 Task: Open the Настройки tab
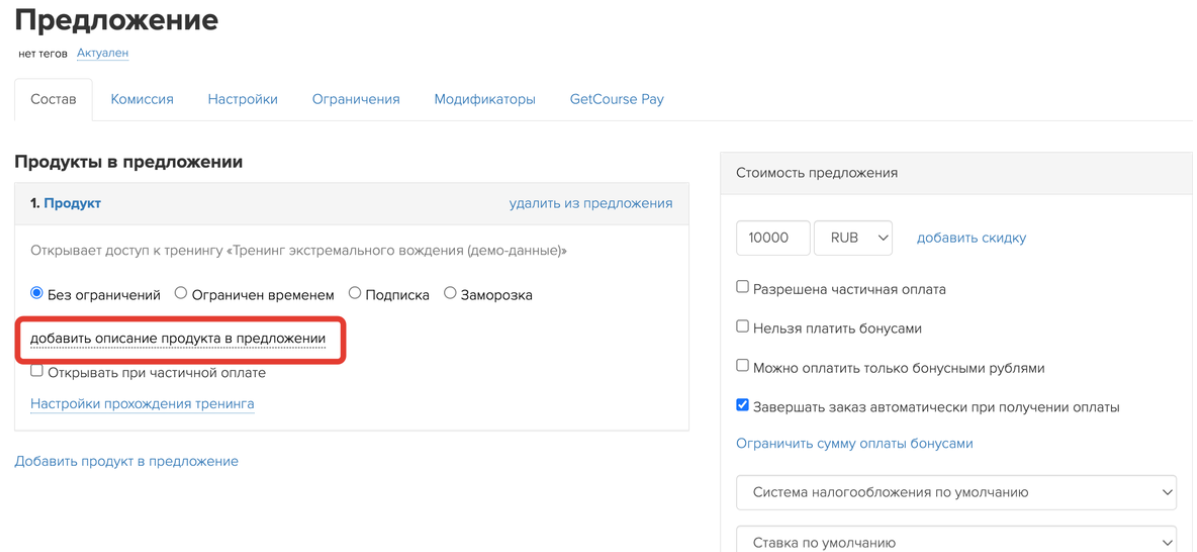(x=243, y=99)
